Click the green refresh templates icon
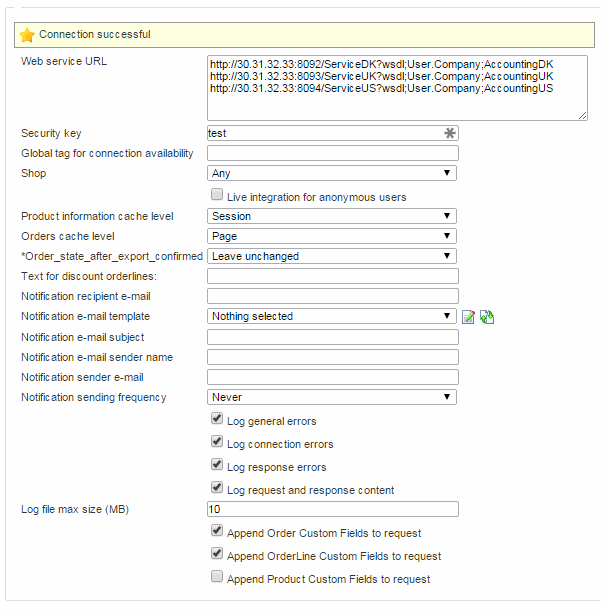 [x=487, y=317]
